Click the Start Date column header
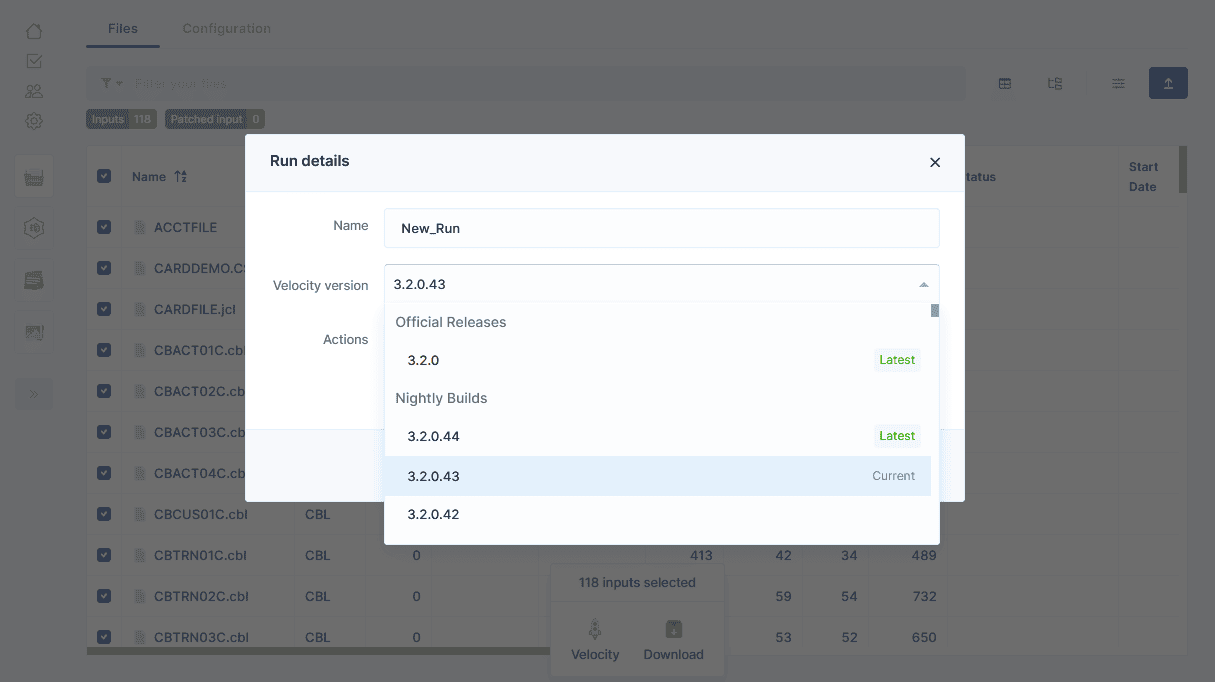Image resolution: width=1215 pixels, height=682 pixels. pos(1143,177)
